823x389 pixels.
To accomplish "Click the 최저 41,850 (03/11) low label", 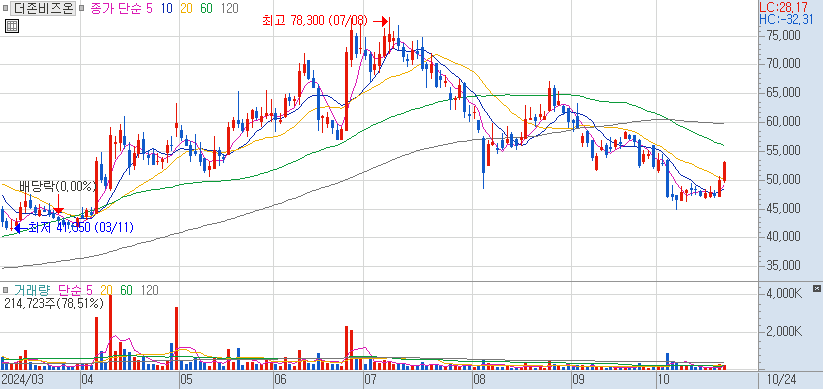I will click(x=80, y=228).
